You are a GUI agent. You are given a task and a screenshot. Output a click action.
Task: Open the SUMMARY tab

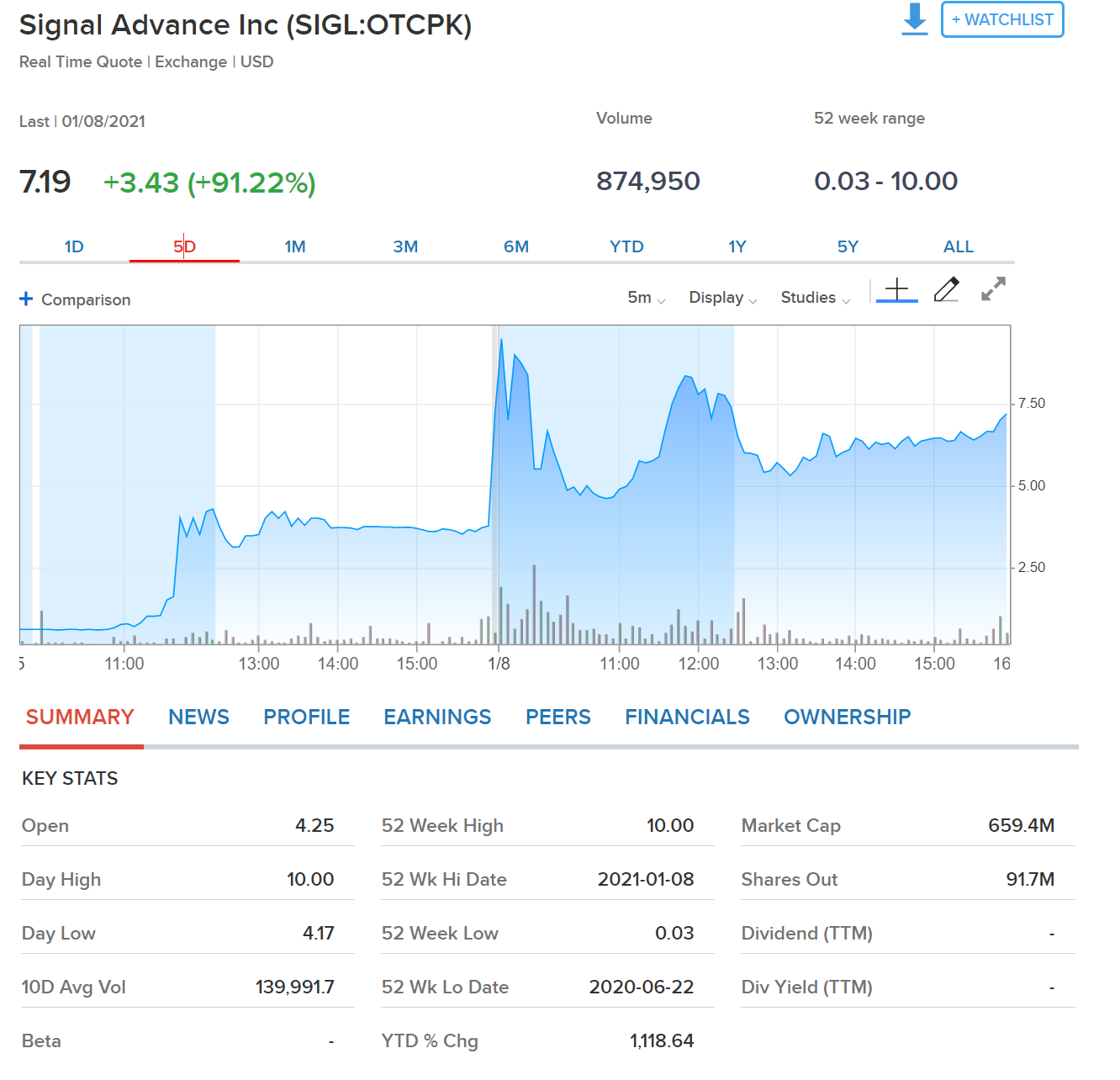pos(80,717)
